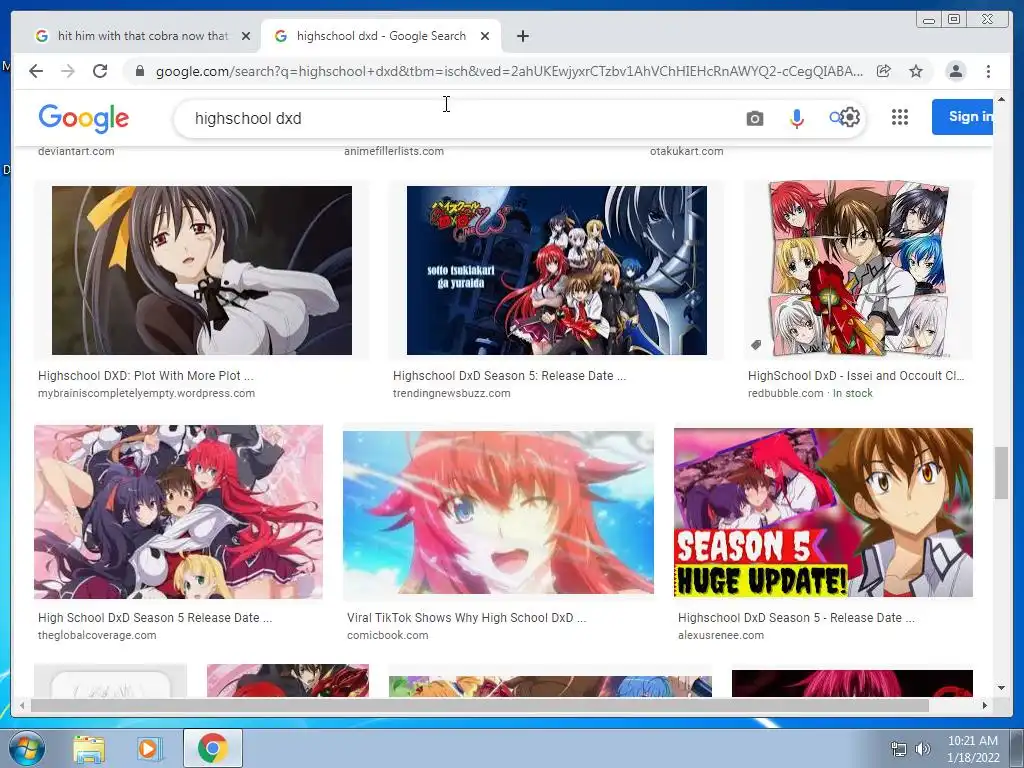1024x768 pixels.
Task: Click the browser address bar URL
Action: tap(509, 71)
